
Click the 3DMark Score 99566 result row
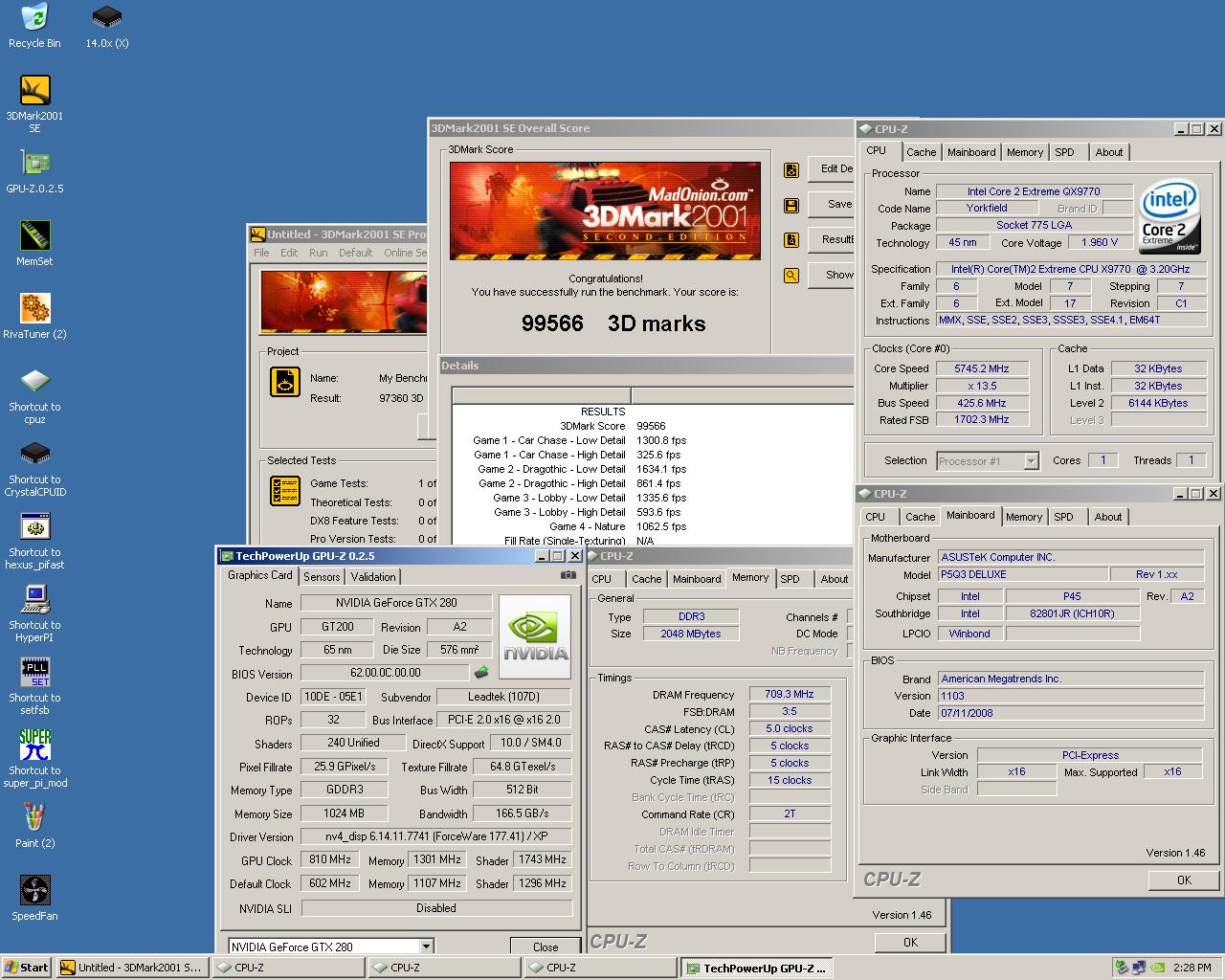click(x=612, y=426)
